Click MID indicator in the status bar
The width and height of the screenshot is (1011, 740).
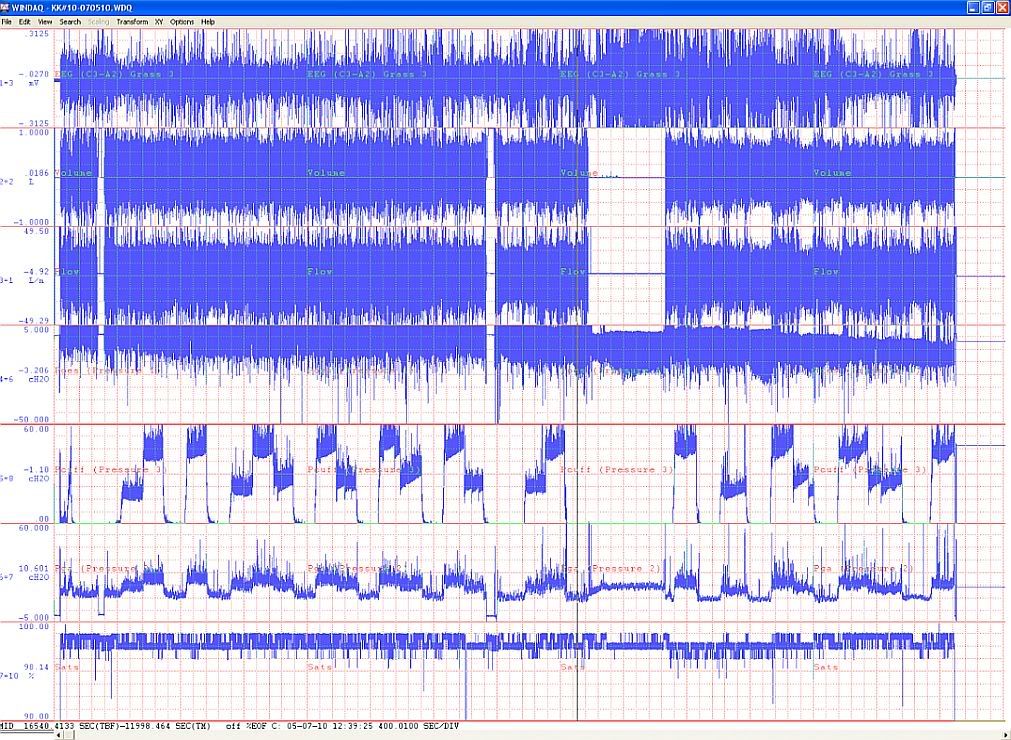point(7,726)
